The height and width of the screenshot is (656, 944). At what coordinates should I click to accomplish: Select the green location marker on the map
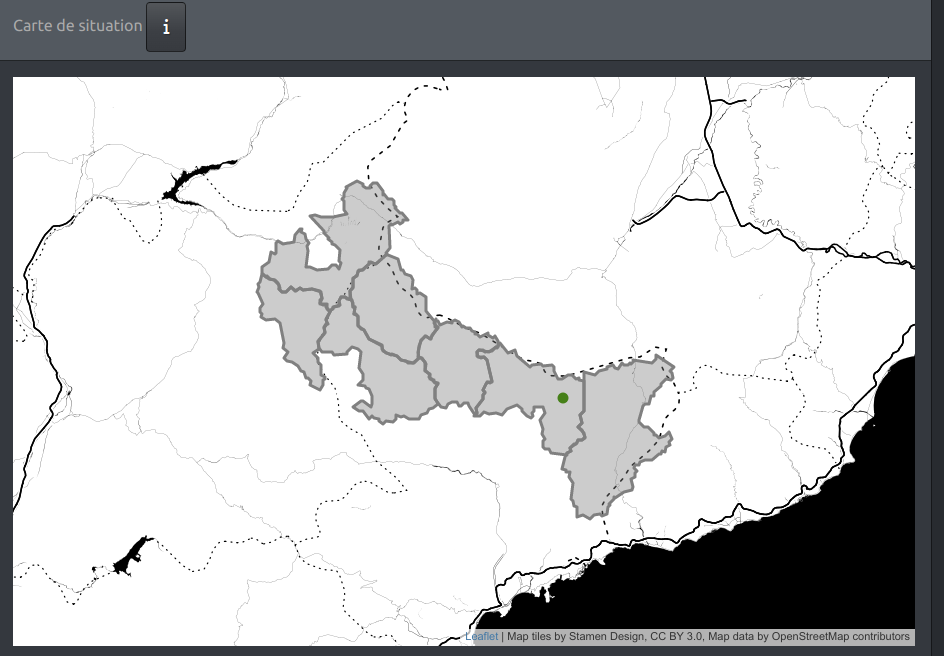tap(563, 398)
